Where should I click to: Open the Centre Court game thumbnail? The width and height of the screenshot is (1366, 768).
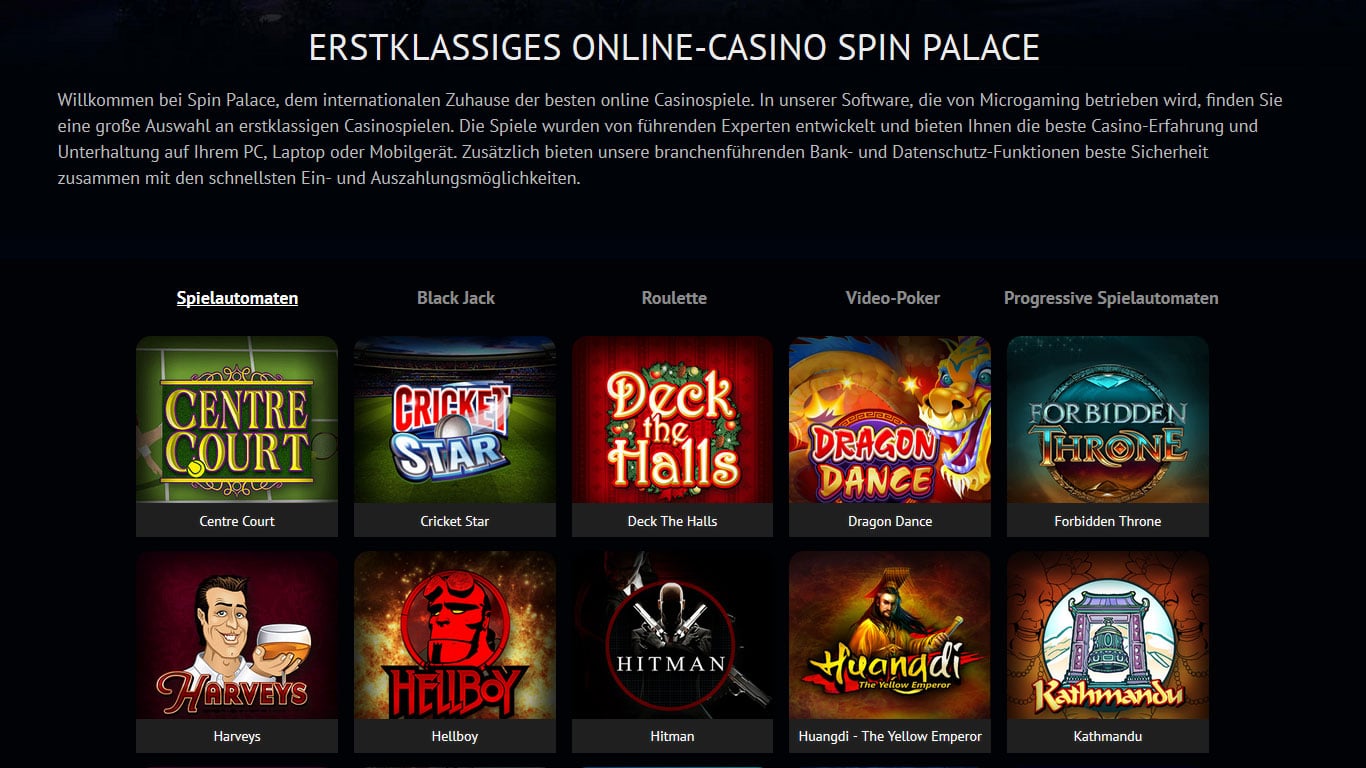pos(237,420)
